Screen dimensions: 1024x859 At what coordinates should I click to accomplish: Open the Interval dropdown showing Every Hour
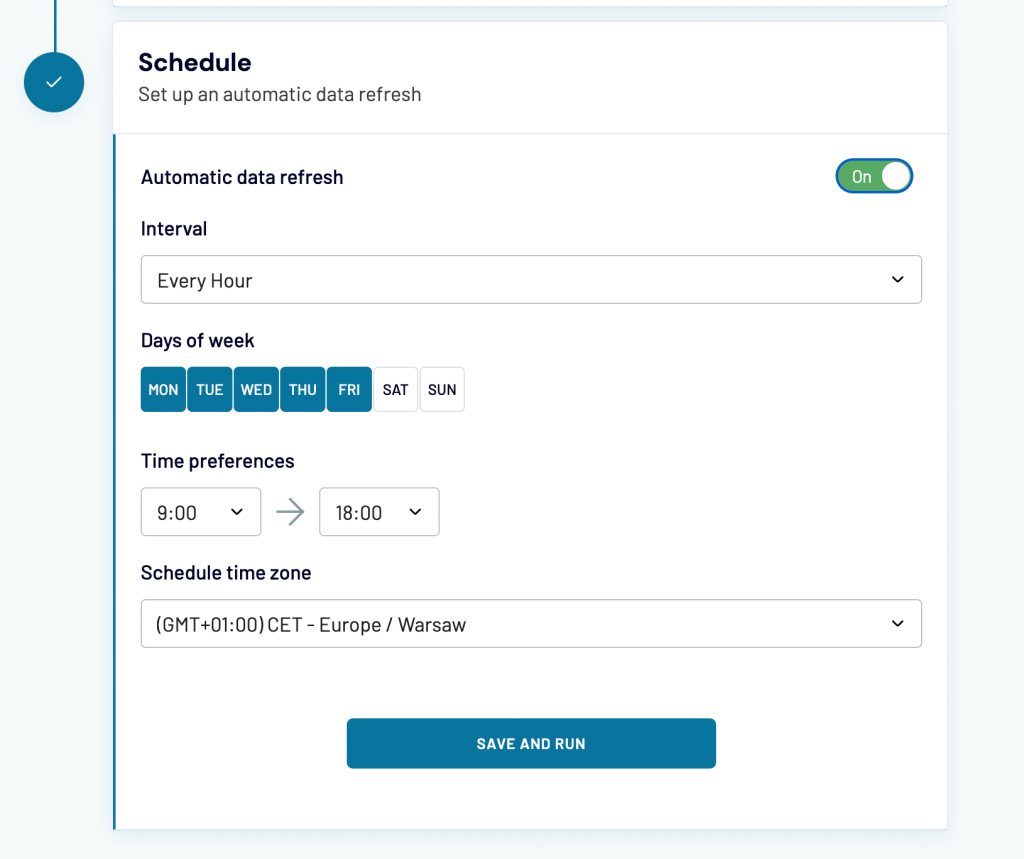pyautogui.click(x=531, y=280)
